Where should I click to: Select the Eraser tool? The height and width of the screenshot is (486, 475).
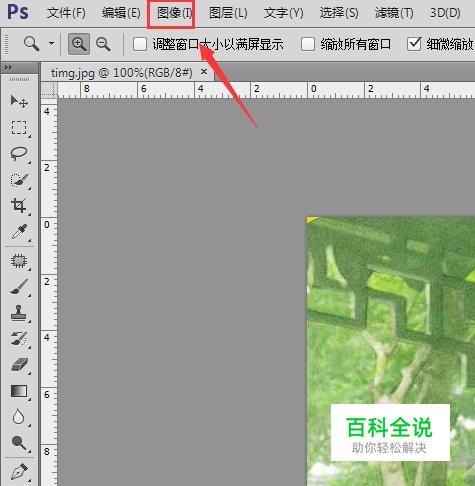[x=19, y=365]
